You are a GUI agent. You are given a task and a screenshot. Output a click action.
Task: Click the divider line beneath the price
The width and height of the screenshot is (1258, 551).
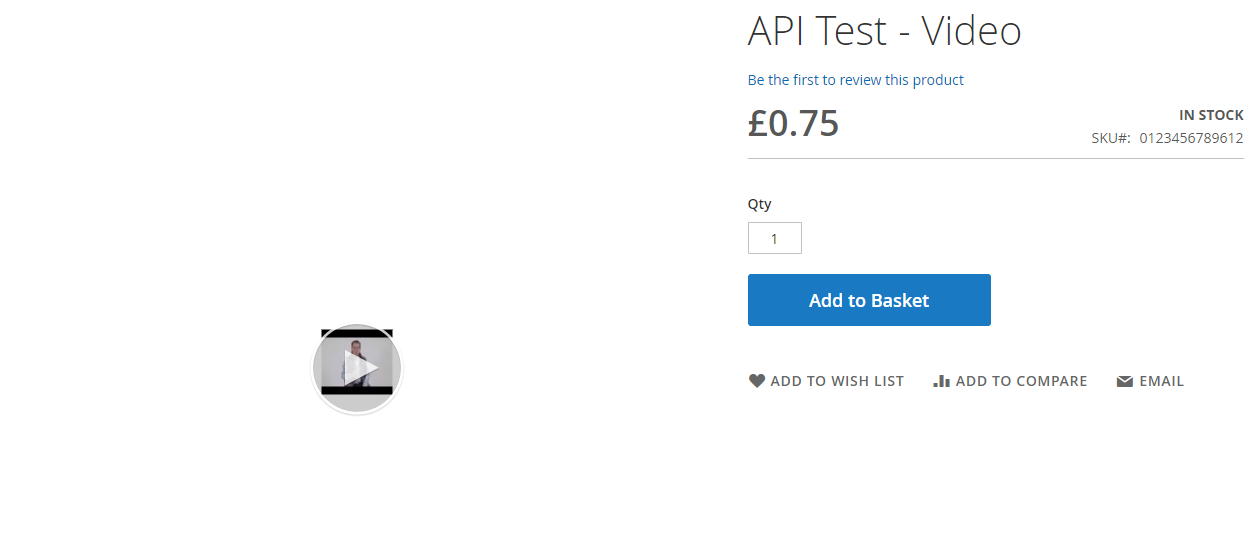pos(996,158)
